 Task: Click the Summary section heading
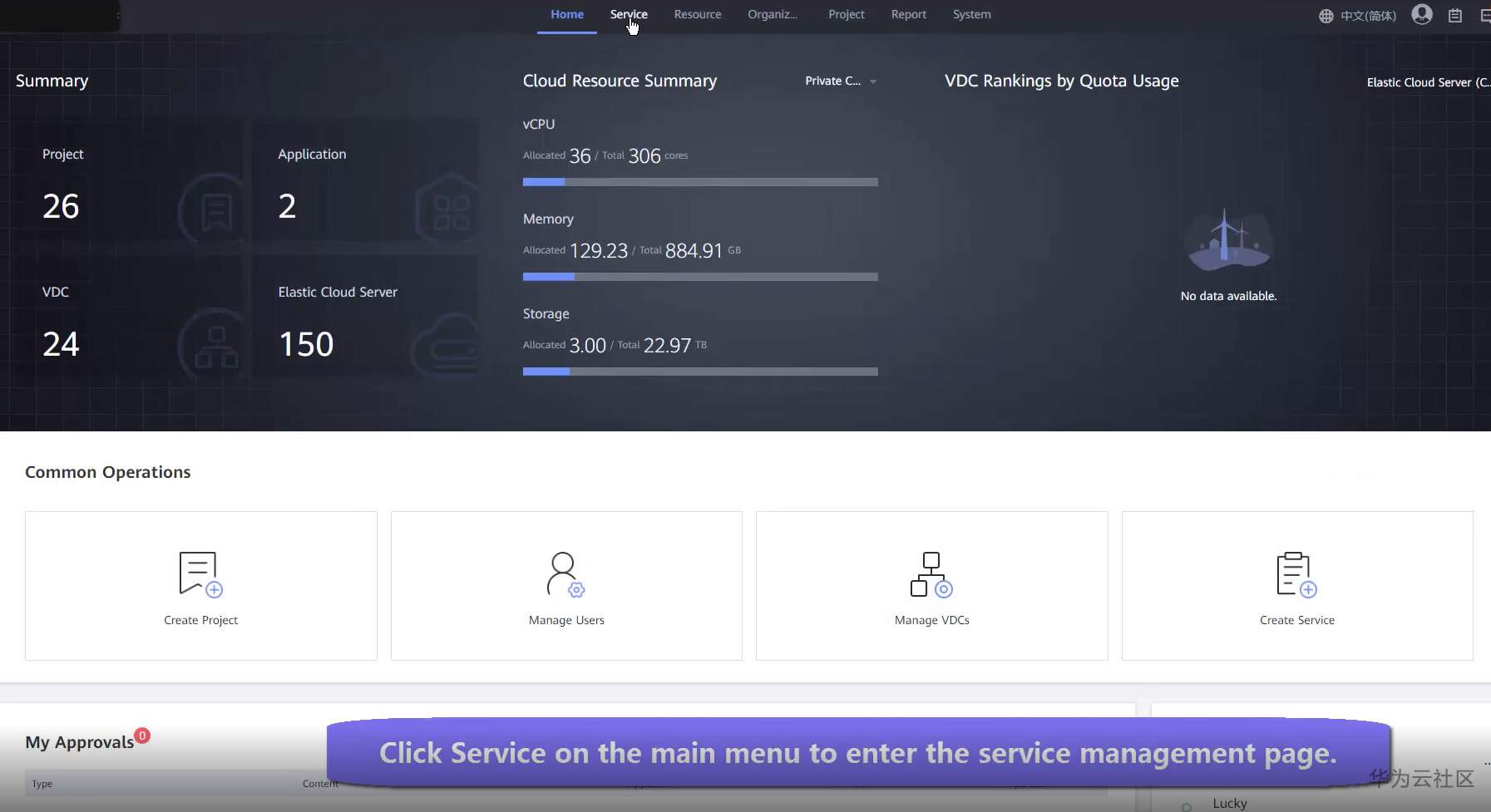52,81
